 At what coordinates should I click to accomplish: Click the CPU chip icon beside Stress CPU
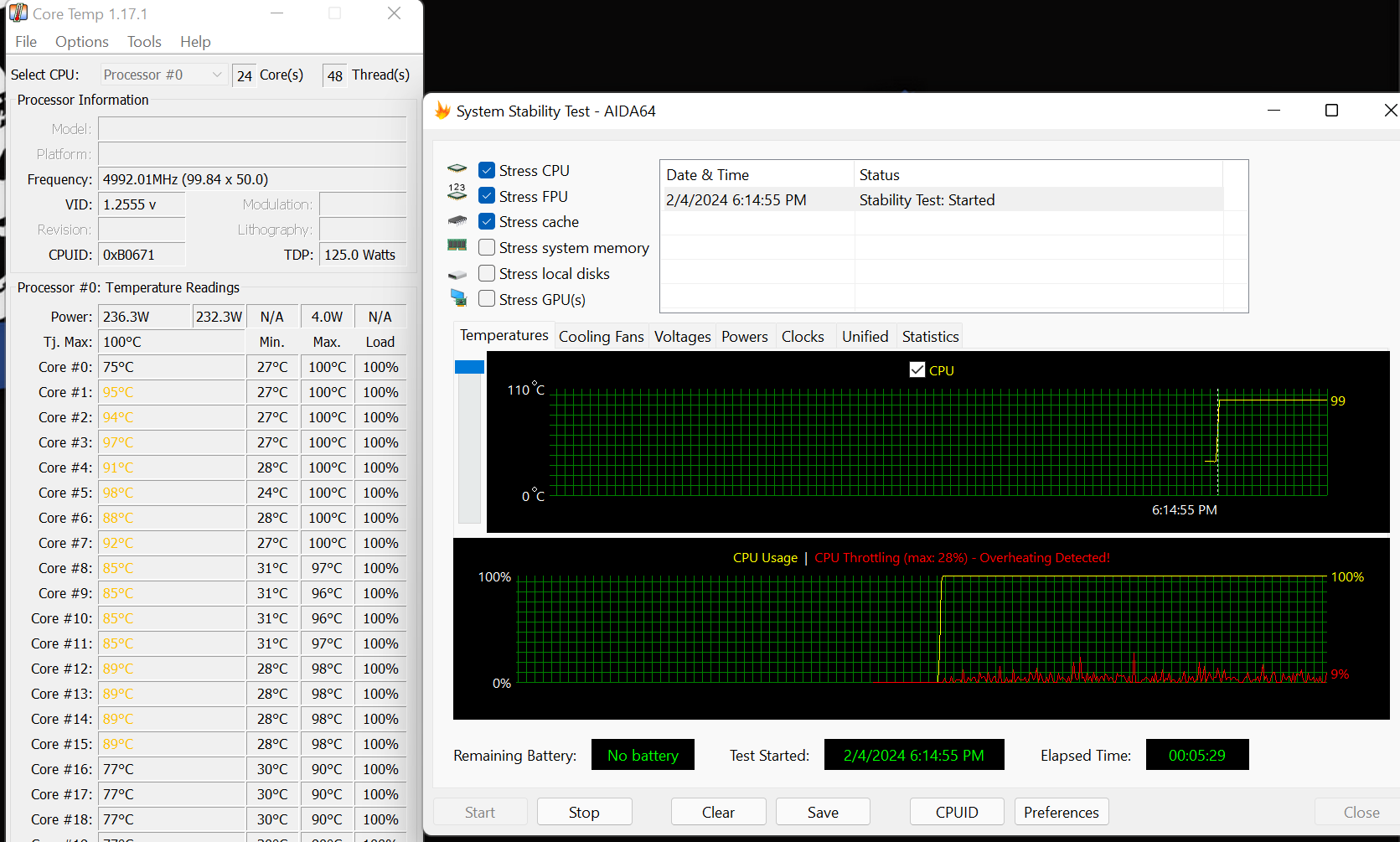coord(457,169)
